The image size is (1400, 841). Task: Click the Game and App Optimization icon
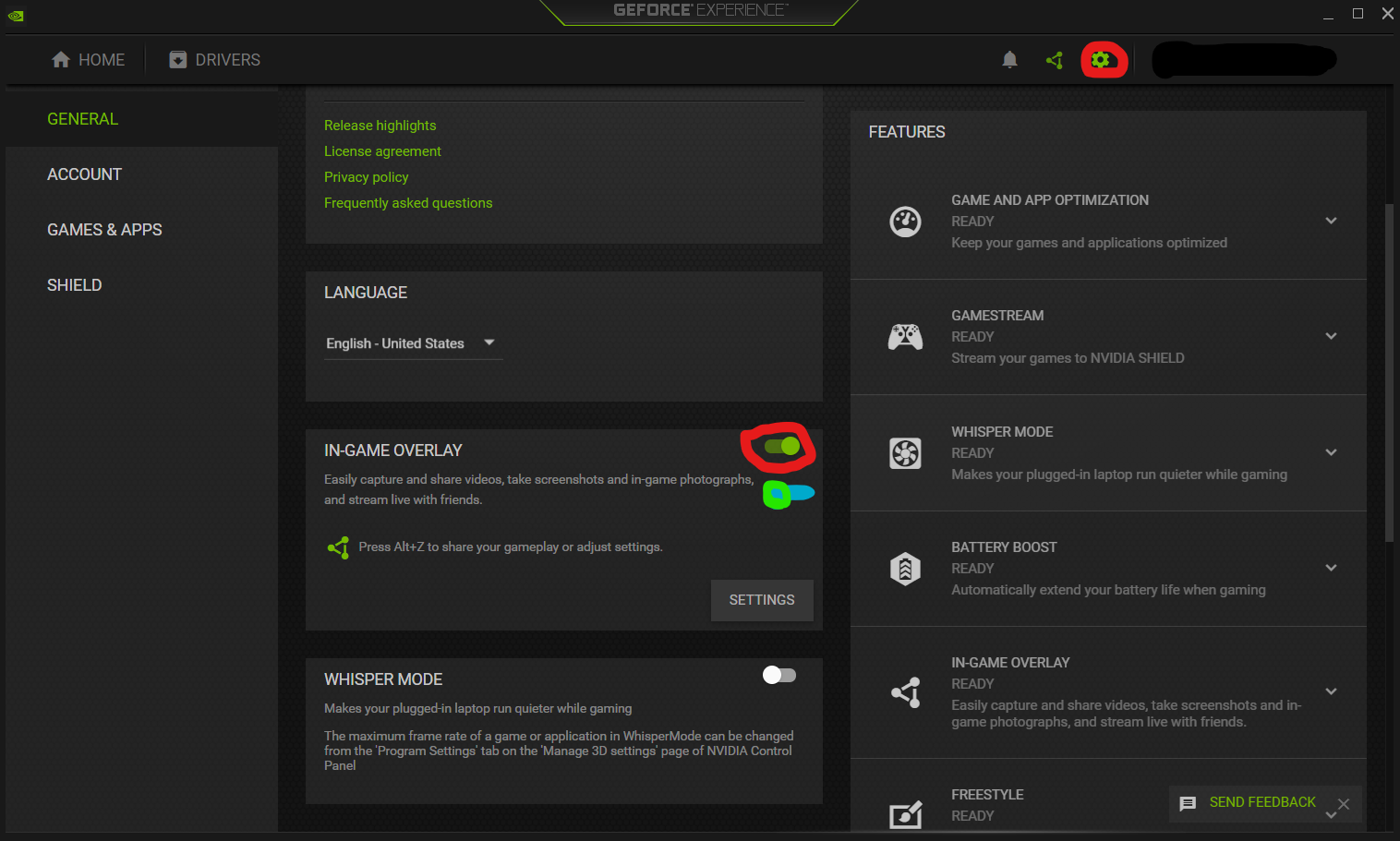905,222
